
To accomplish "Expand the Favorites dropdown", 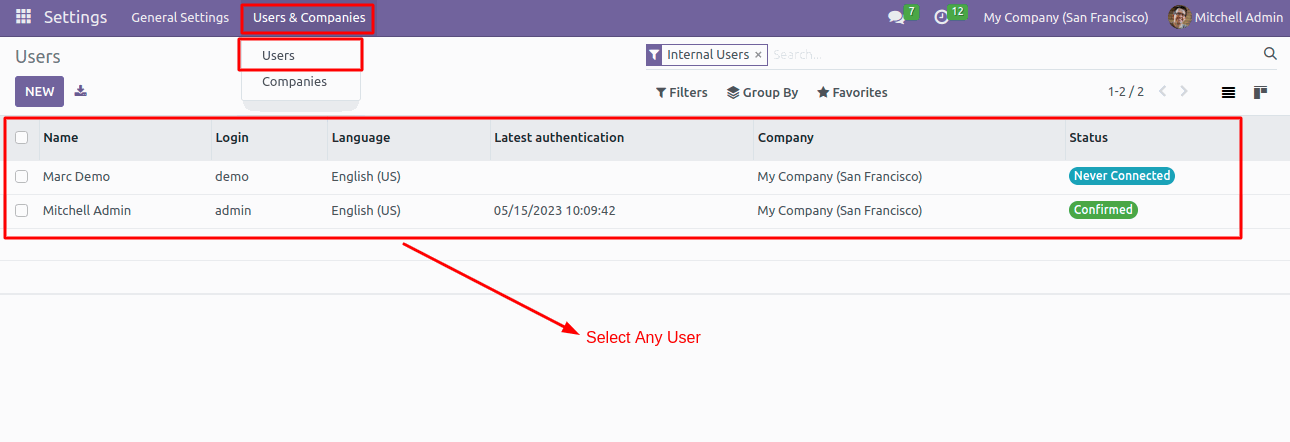I will [852, 92].
